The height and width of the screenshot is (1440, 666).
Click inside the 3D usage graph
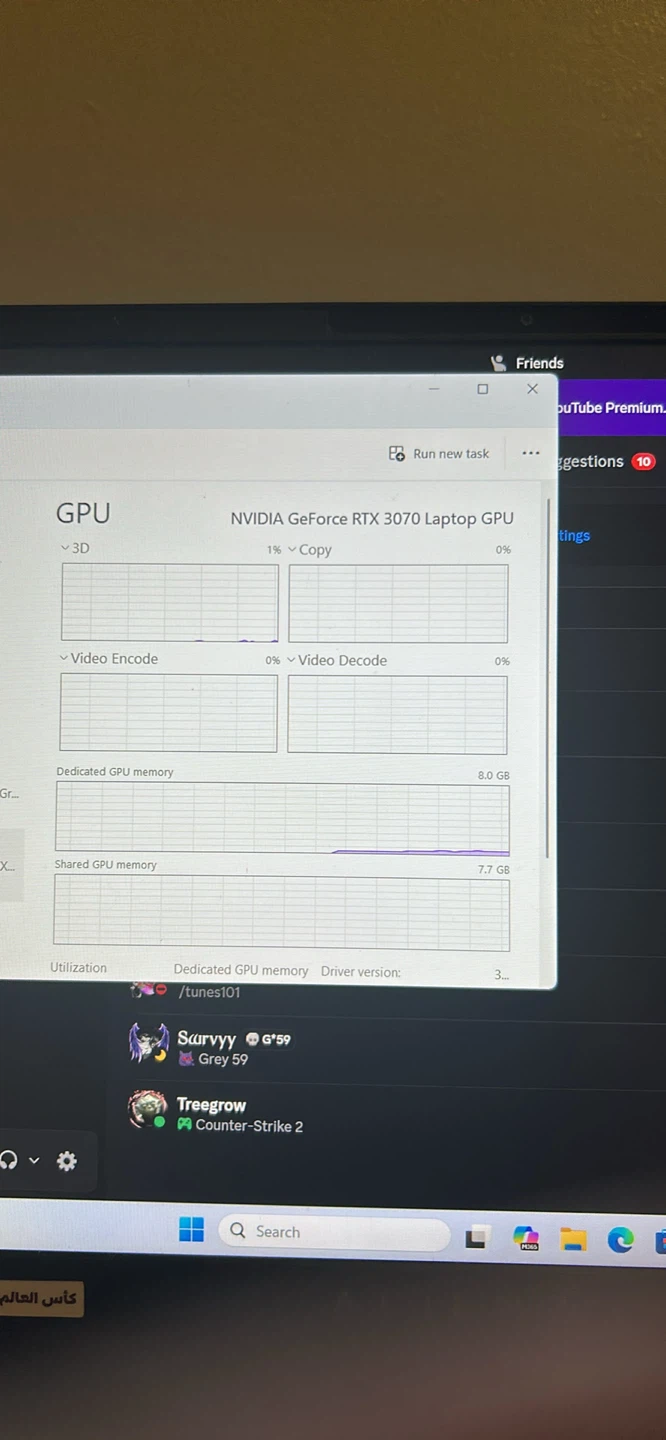[x=170, y=602]
